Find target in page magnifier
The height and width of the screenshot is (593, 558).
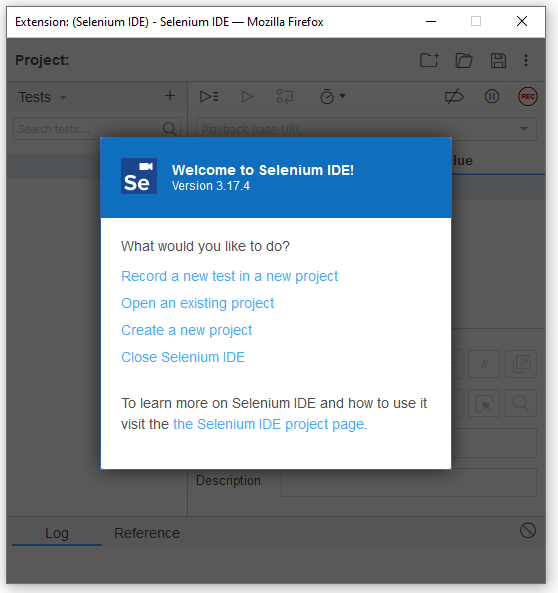[521, 404]
